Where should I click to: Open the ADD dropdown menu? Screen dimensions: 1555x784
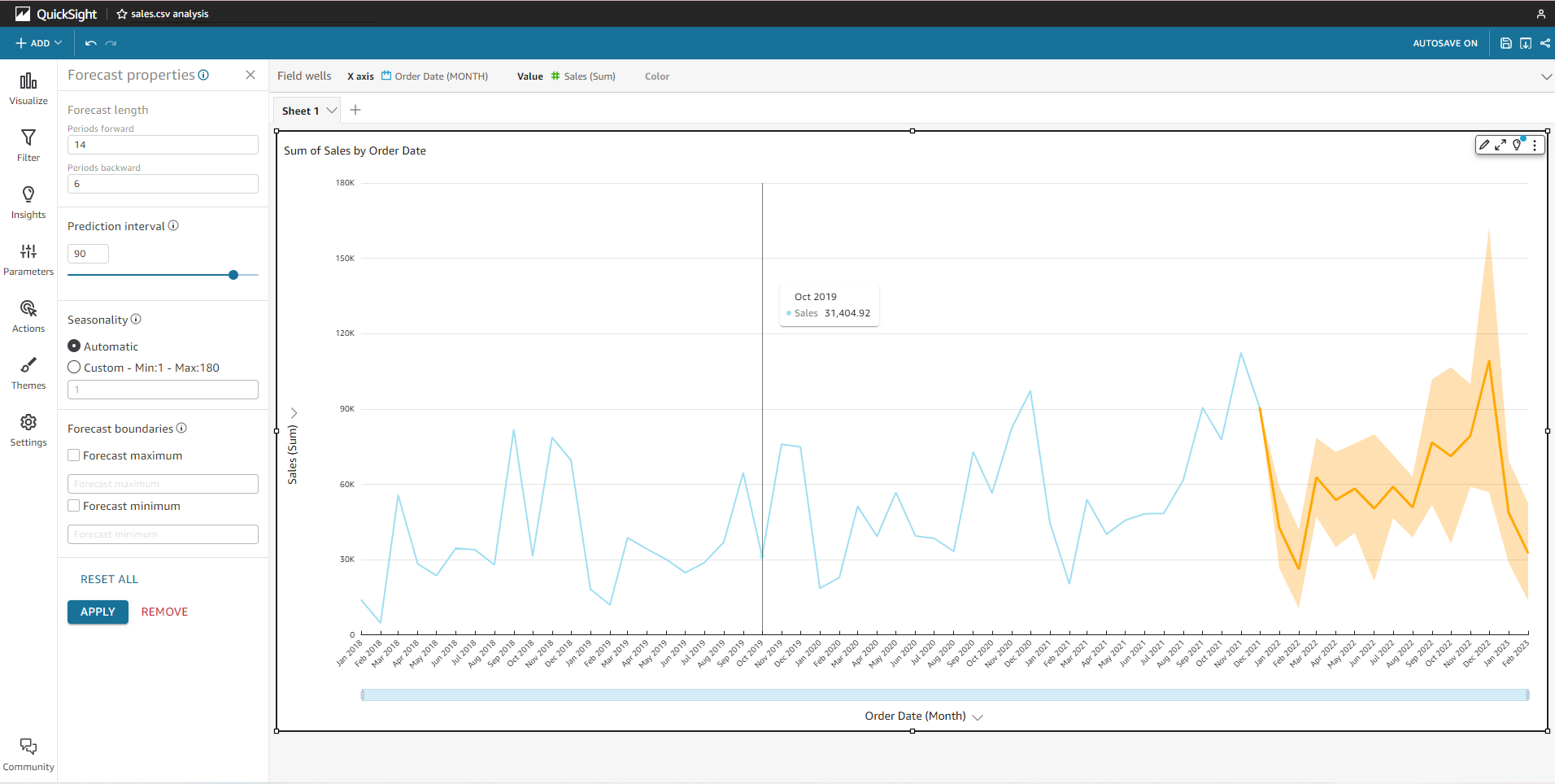tap(38, 43)
